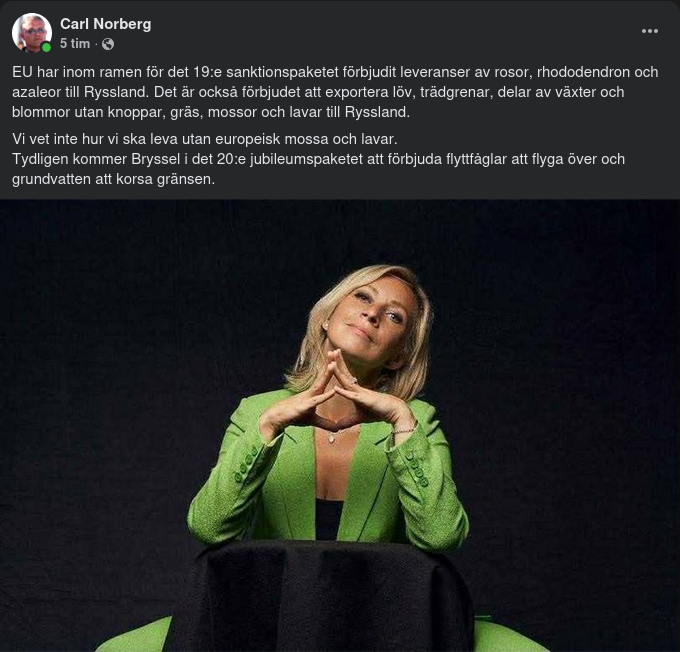Open the attached photo of woman in green blazer

(340, 426)
